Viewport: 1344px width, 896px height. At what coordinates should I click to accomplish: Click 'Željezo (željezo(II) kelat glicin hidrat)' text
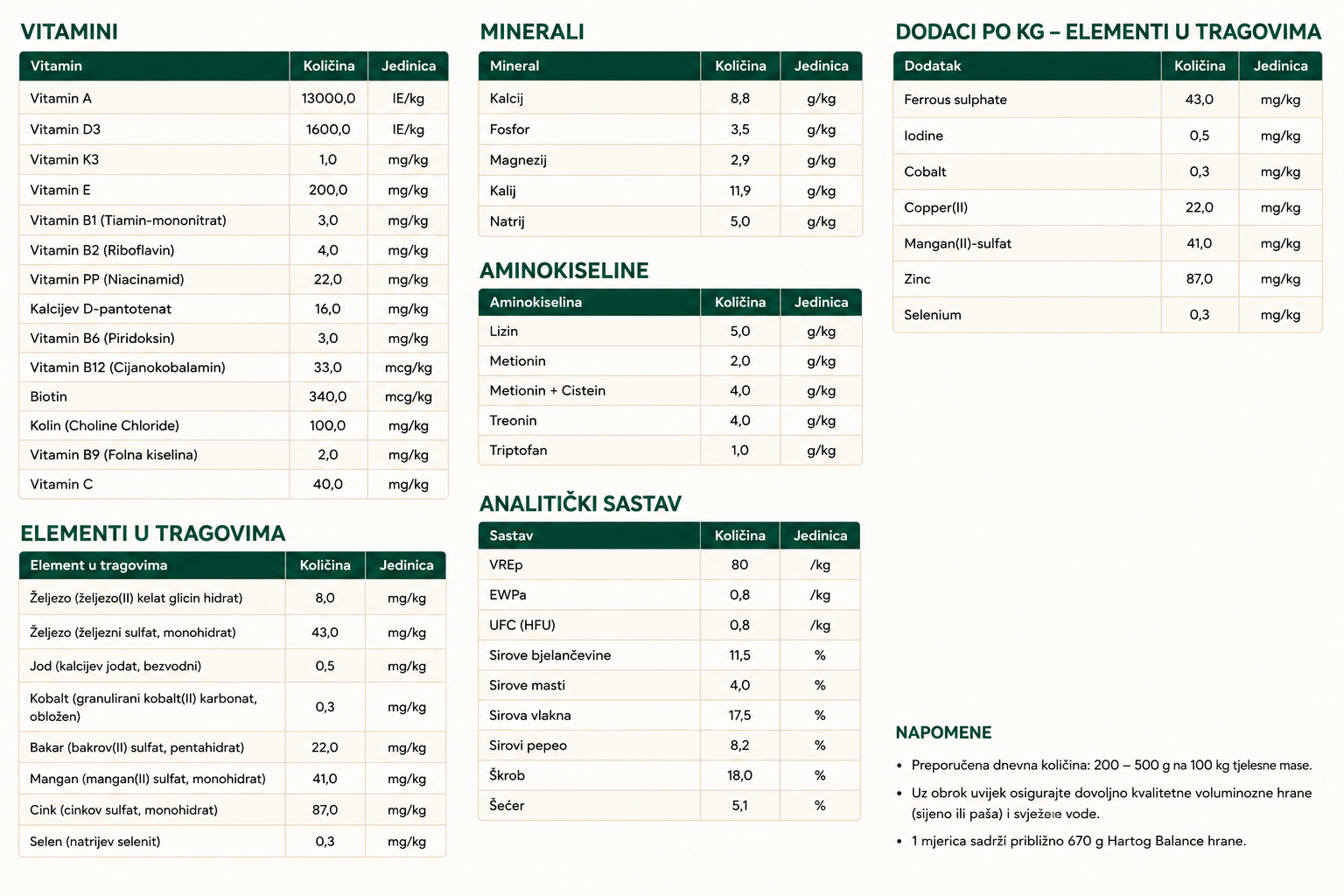pyautogui.click(x=136, y=598)
